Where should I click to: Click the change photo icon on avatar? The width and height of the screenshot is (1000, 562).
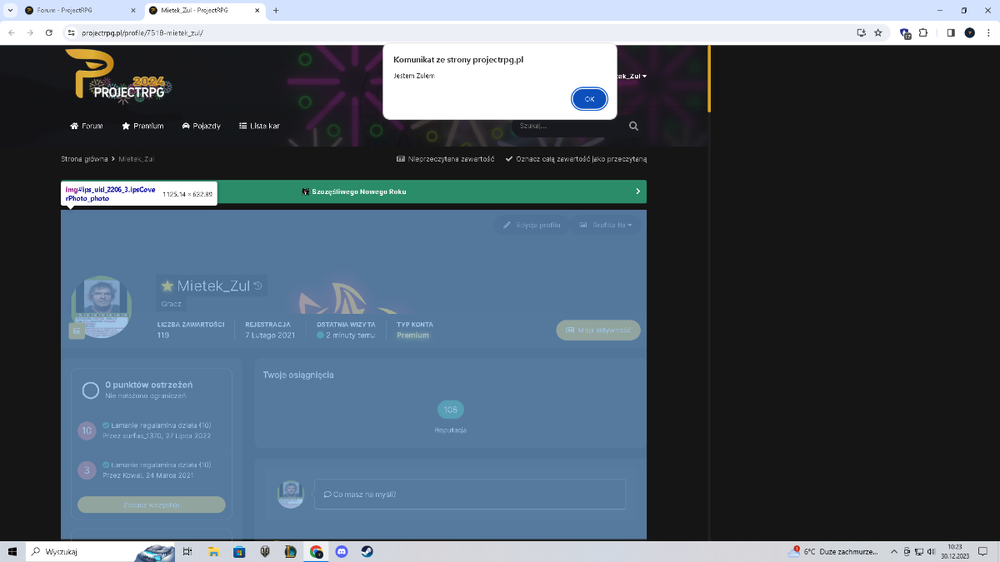(77, 330)
